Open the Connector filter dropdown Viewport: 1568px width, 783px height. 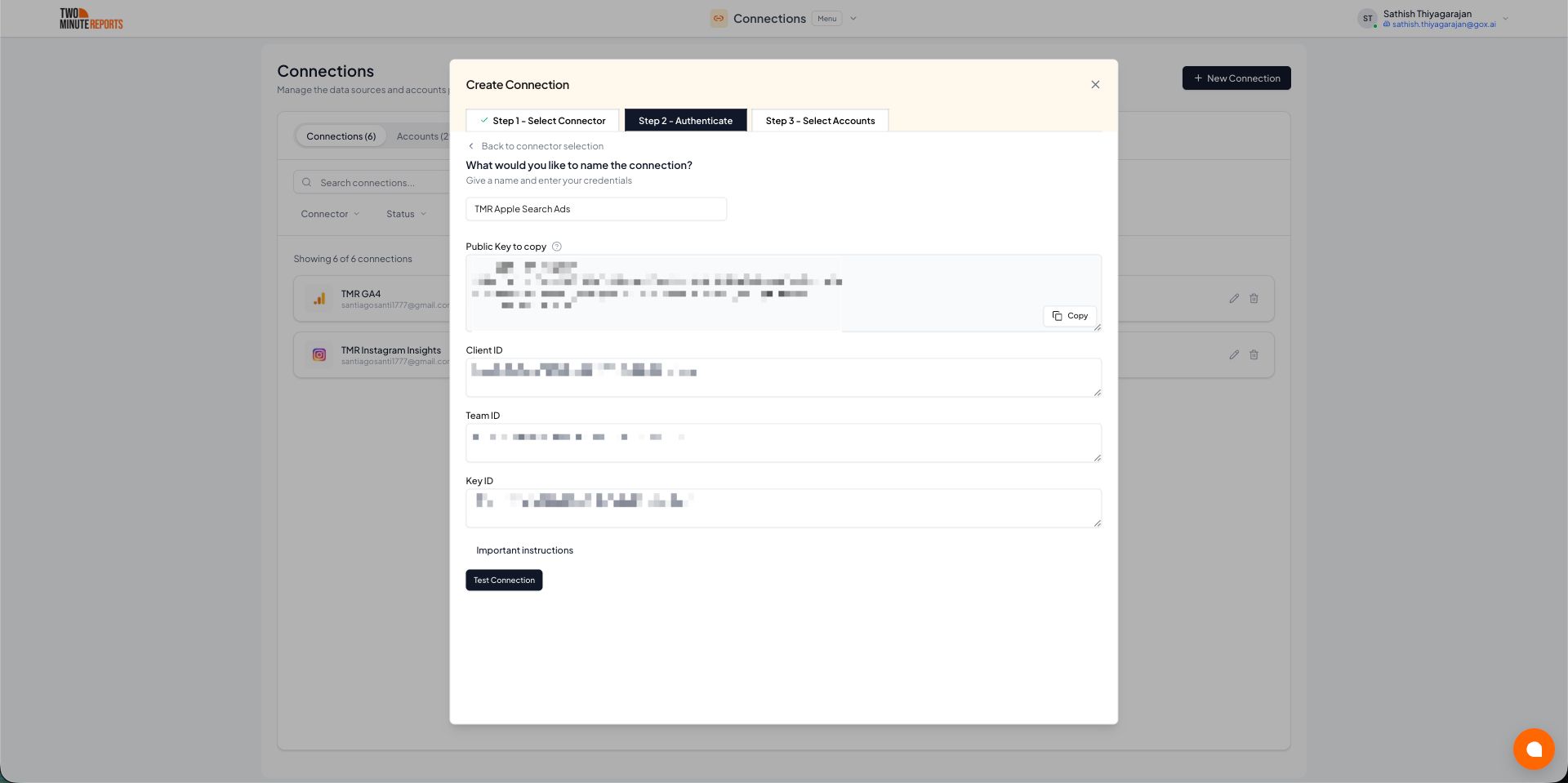(330, 214)
